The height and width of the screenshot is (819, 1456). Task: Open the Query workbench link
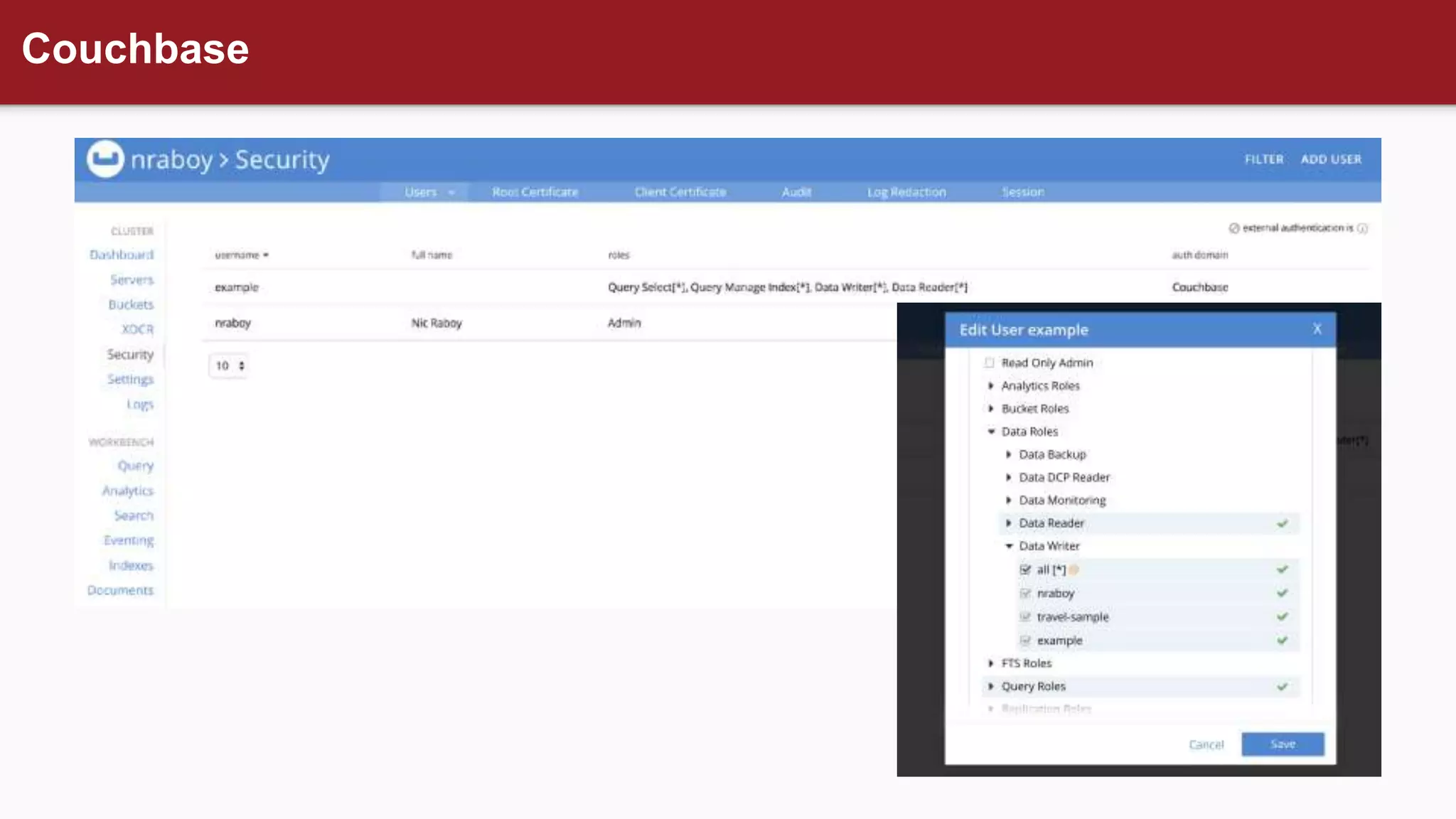[135, 466]
